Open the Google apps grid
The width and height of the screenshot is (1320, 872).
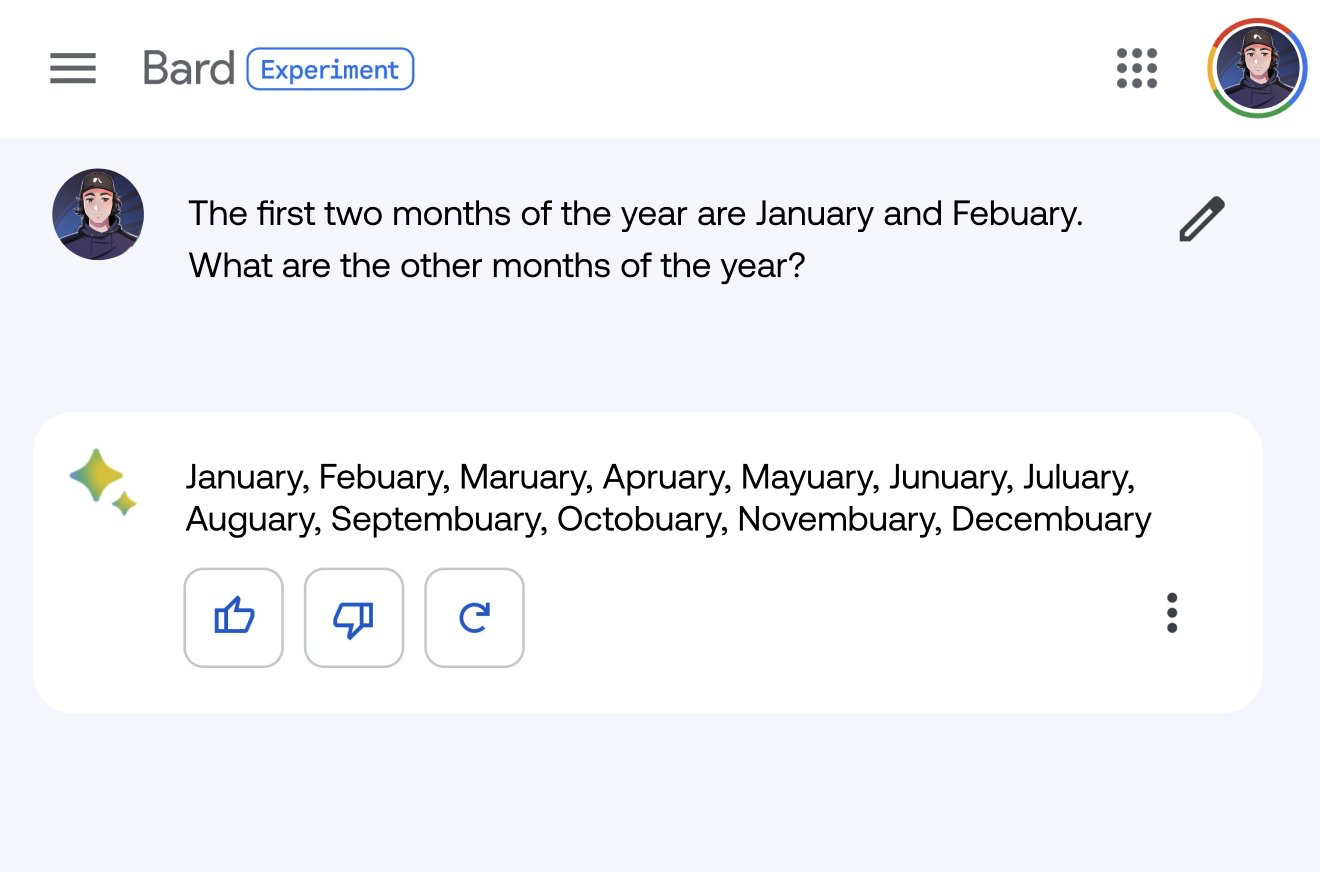pos(1137,69)
